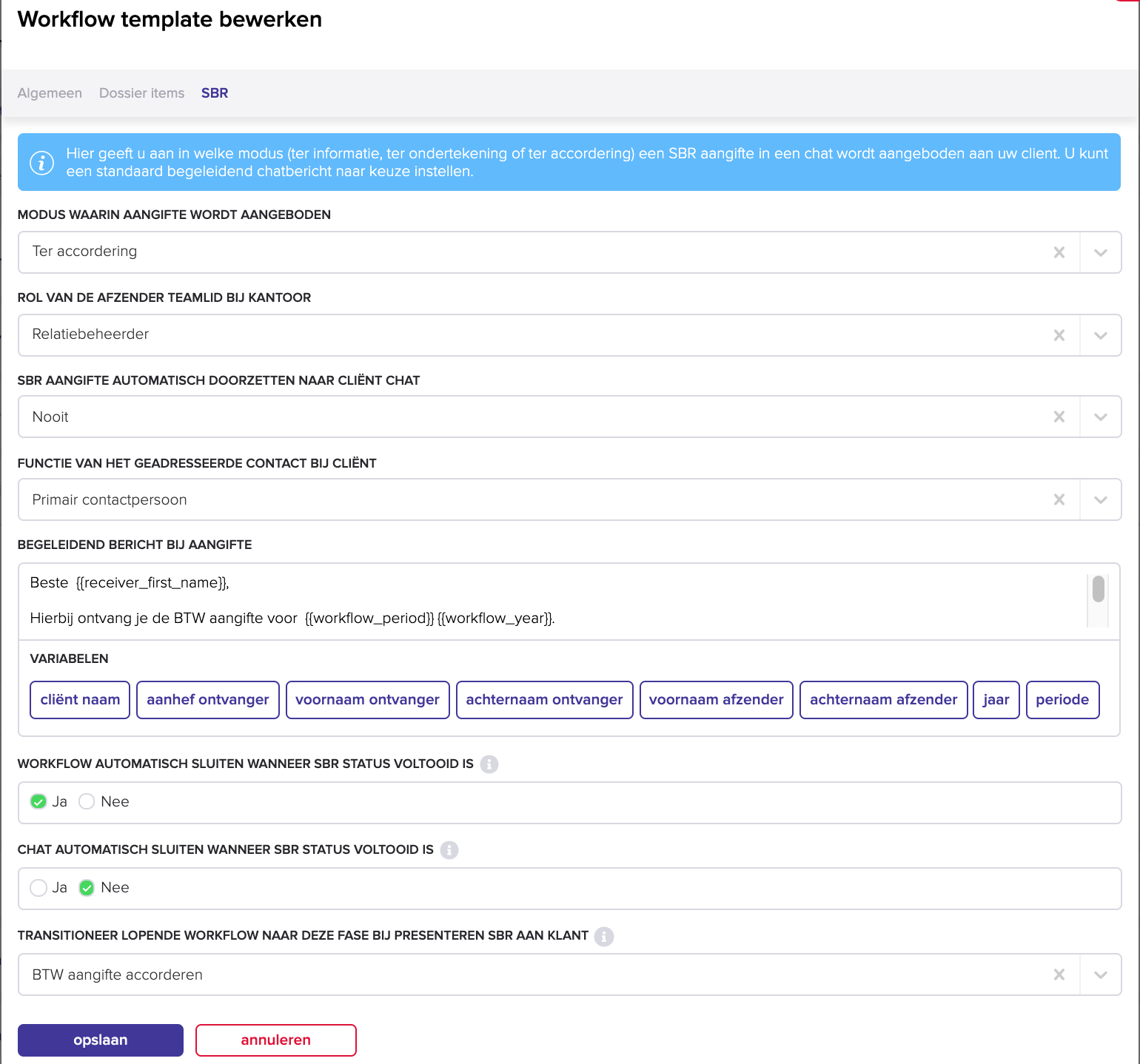Select Nee for chat automatisch sluiten
The height and width of the screenshot is (1064, 1140).
87,887
